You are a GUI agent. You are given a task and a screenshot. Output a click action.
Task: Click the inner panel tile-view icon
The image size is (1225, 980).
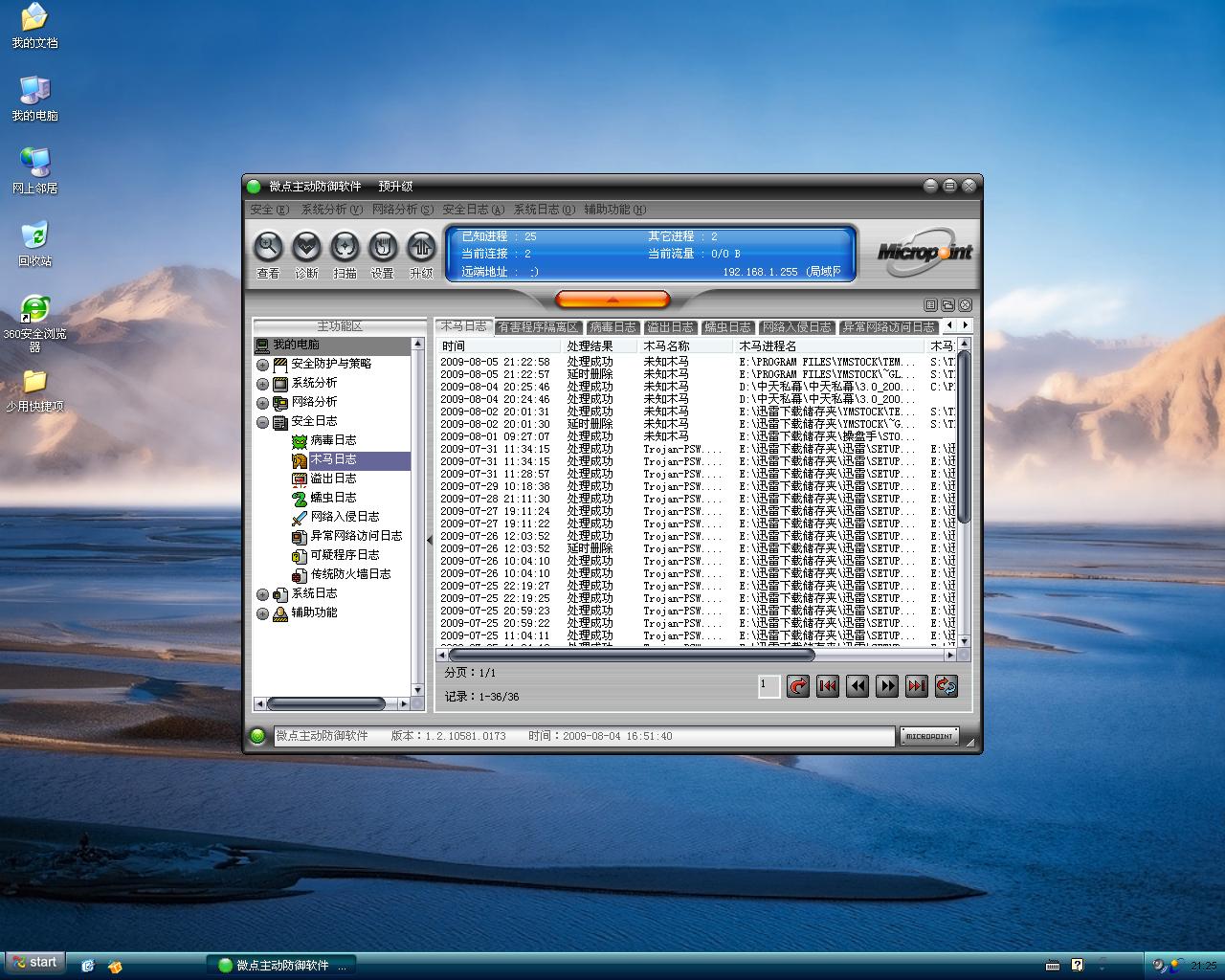930,305
